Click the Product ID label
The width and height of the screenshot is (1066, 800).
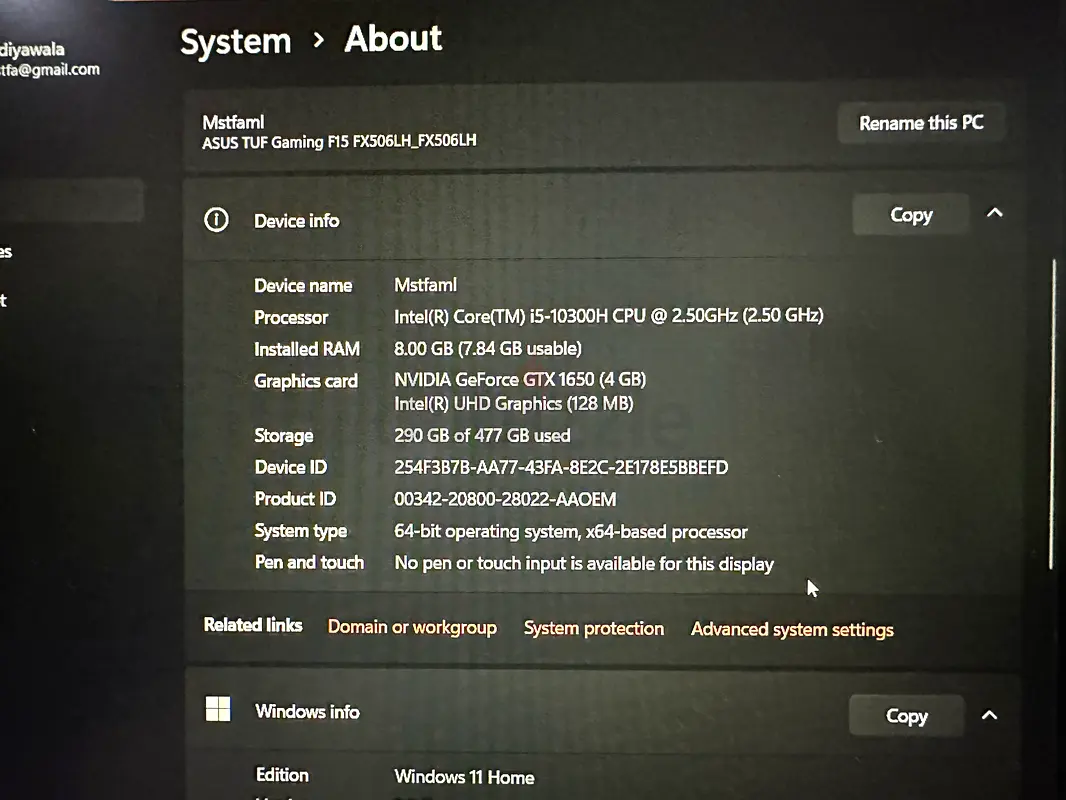(x=295, y=499)
